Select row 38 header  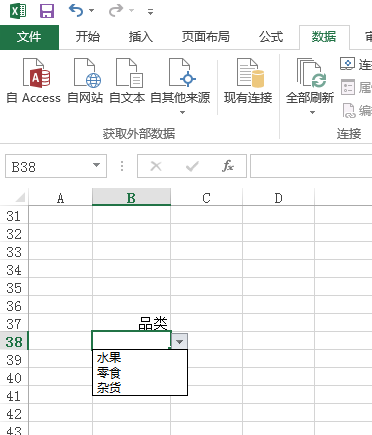point(14,342)
